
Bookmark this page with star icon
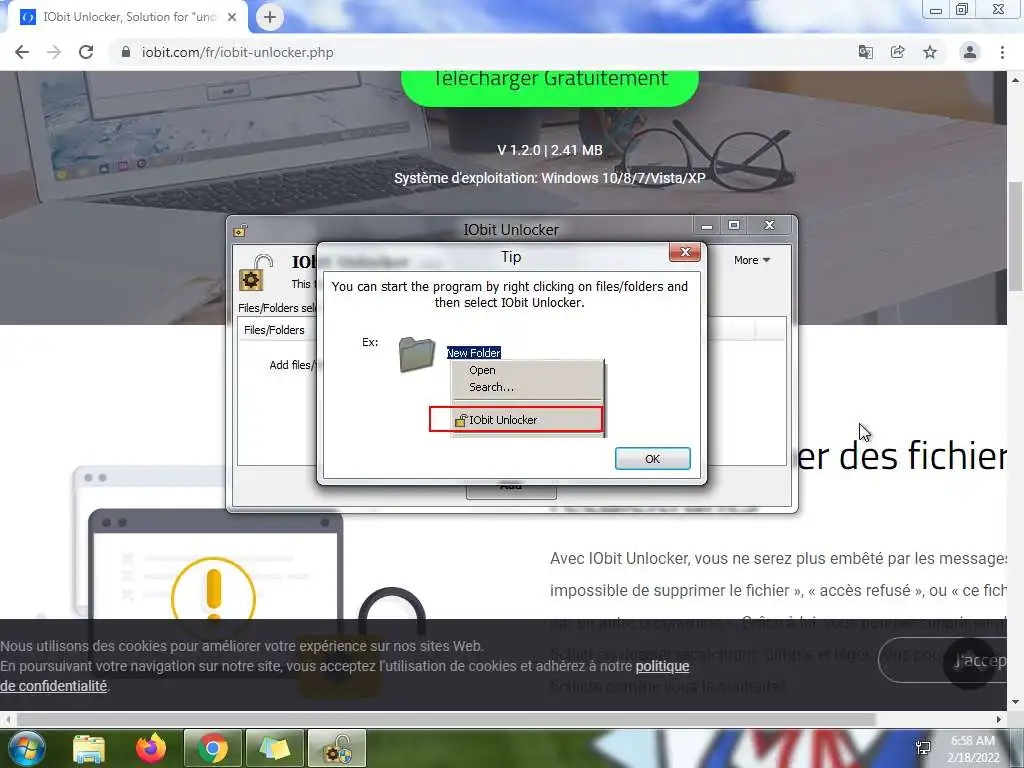pos(930,52)
